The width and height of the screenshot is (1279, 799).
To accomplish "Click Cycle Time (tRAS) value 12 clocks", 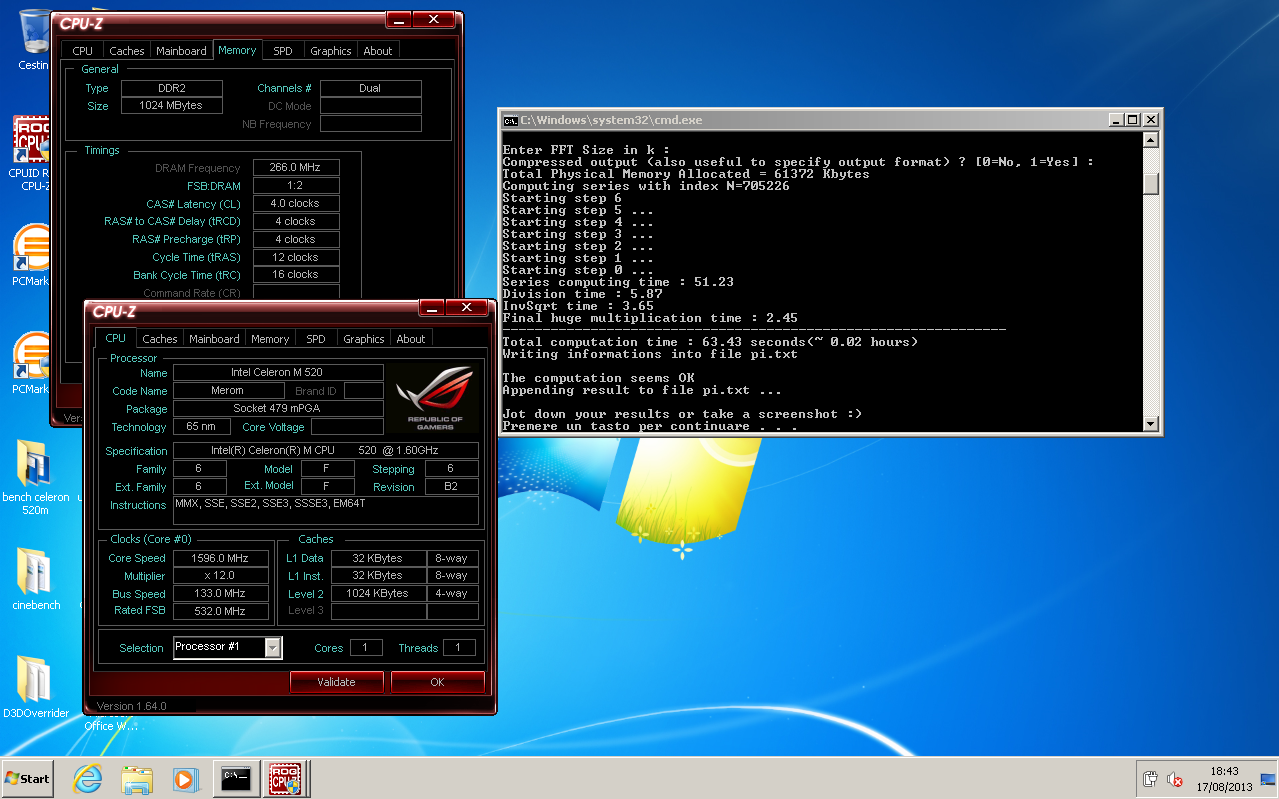I will (296, 257).
